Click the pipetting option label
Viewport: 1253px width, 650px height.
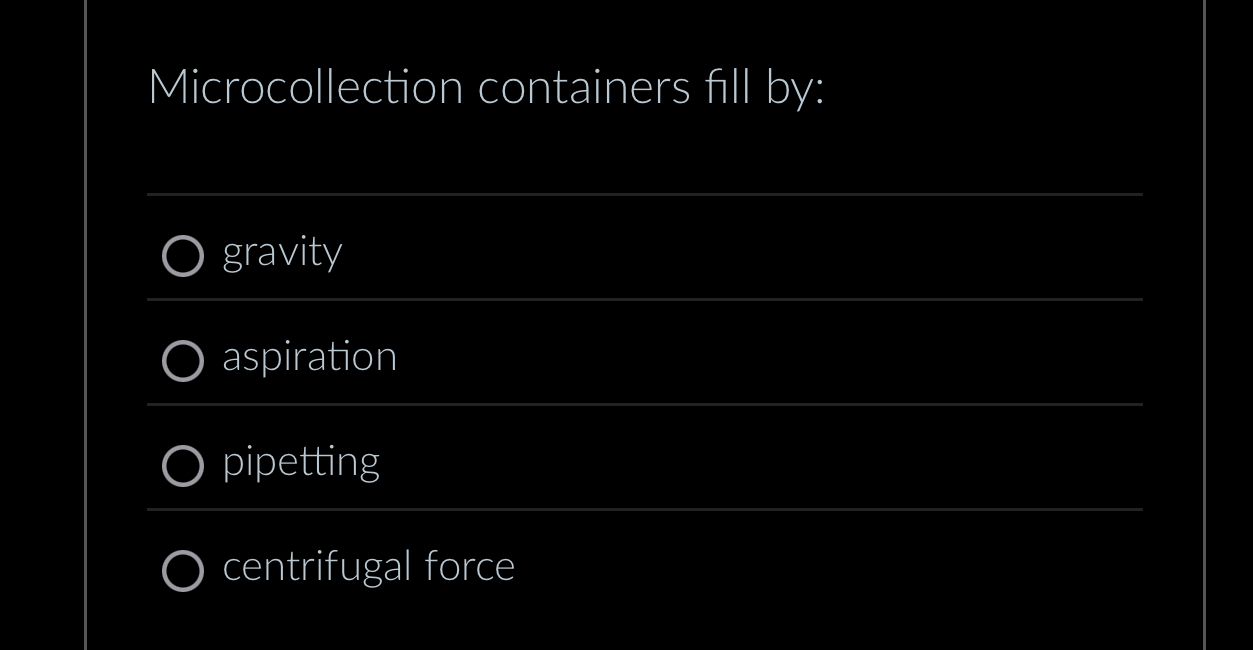(x=300, y=461)
